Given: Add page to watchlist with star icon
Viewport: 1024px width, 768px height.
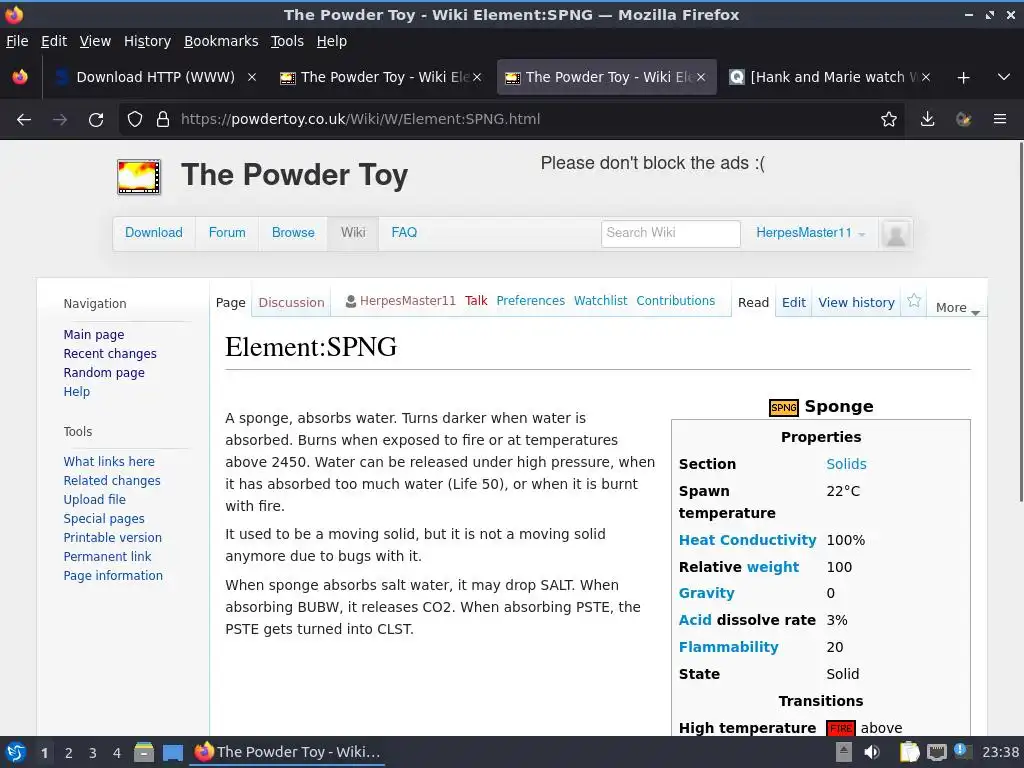Looking at the screenshot, I should (x=914, y=300).
